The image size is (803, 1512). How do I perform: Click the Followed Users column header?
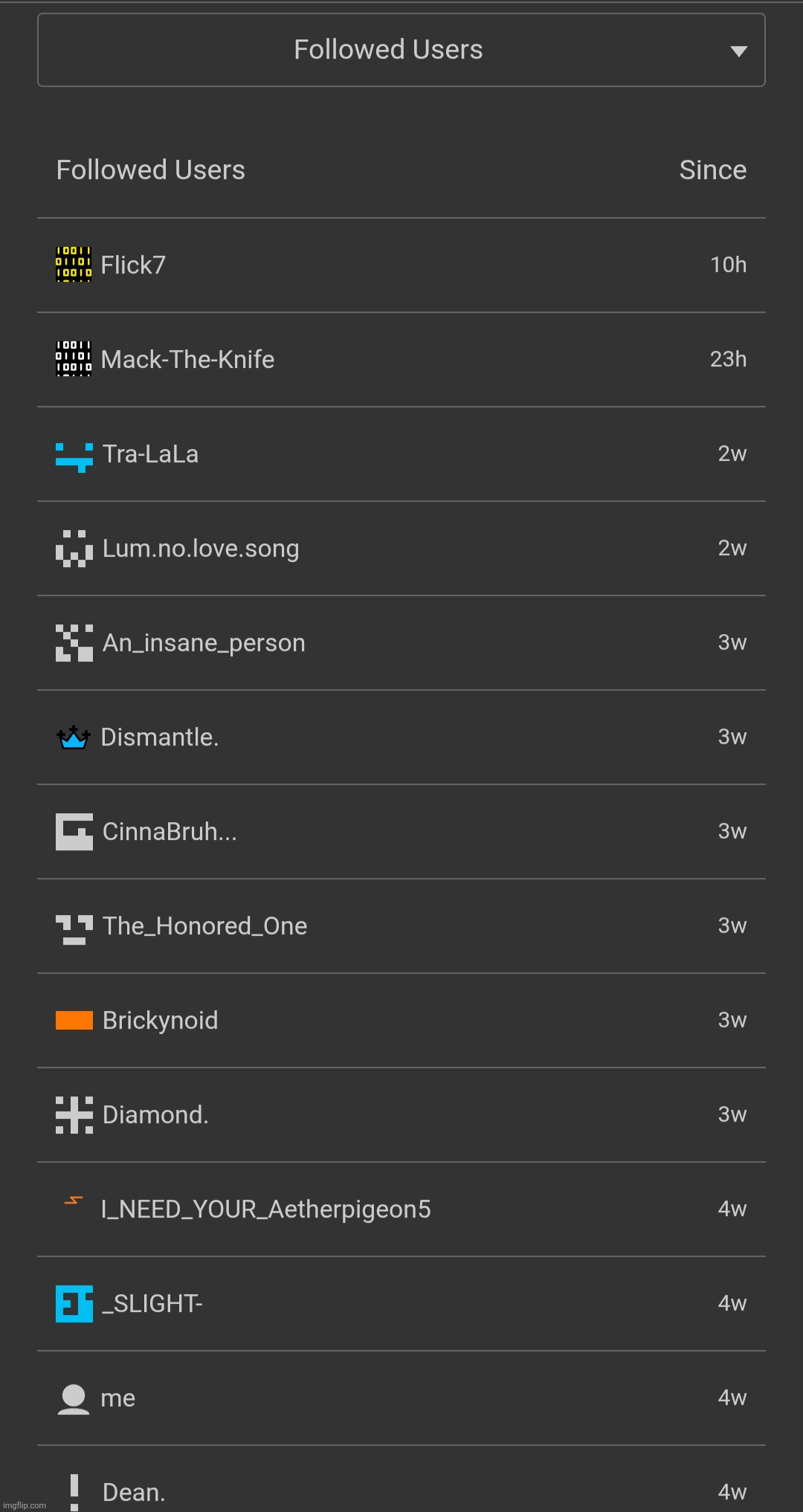coord(150,170)
